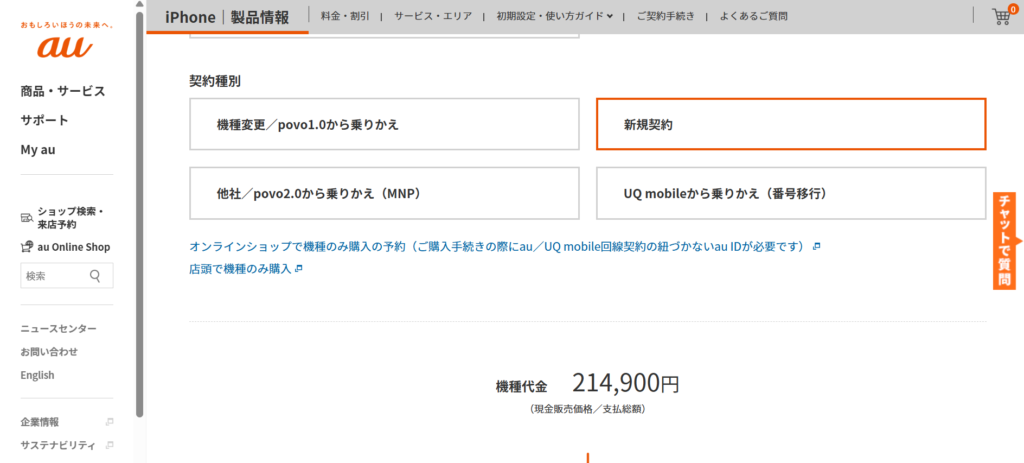Choose 他社／povo2.0から乗りかえ（MNP） option
The height and width of the screenshot is (463, 1024).
coord(384,193)
